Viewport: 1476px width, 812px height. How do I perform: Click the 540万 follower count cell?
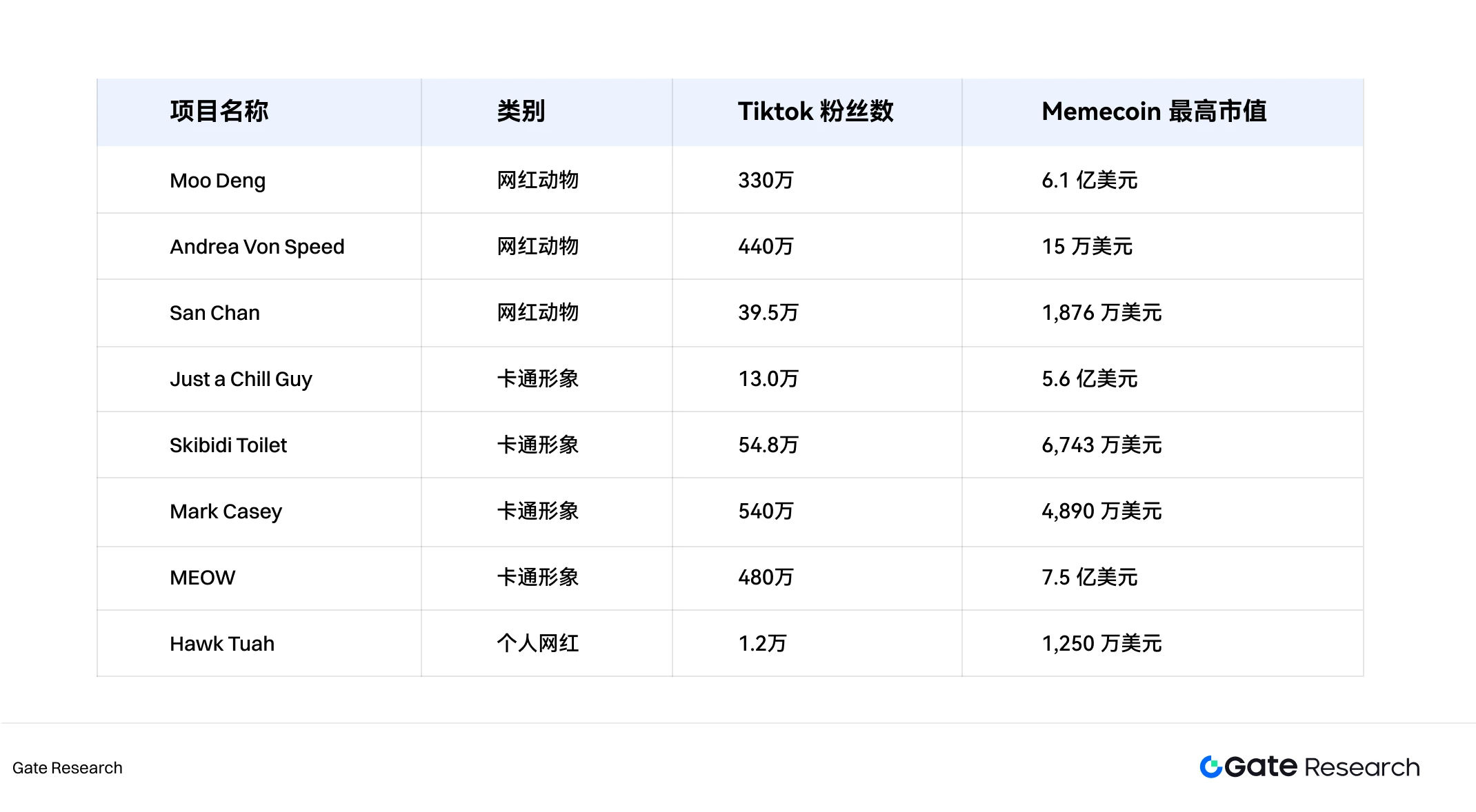(766, 511)
